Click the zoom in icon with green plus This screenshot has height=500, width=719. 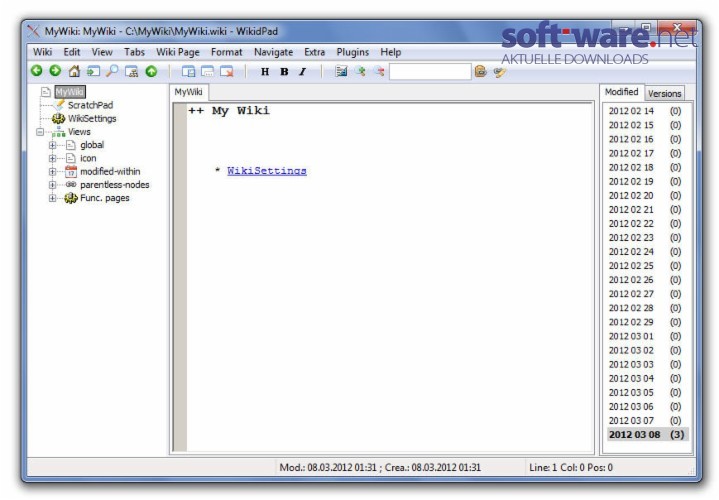click(x=360, y=71)
